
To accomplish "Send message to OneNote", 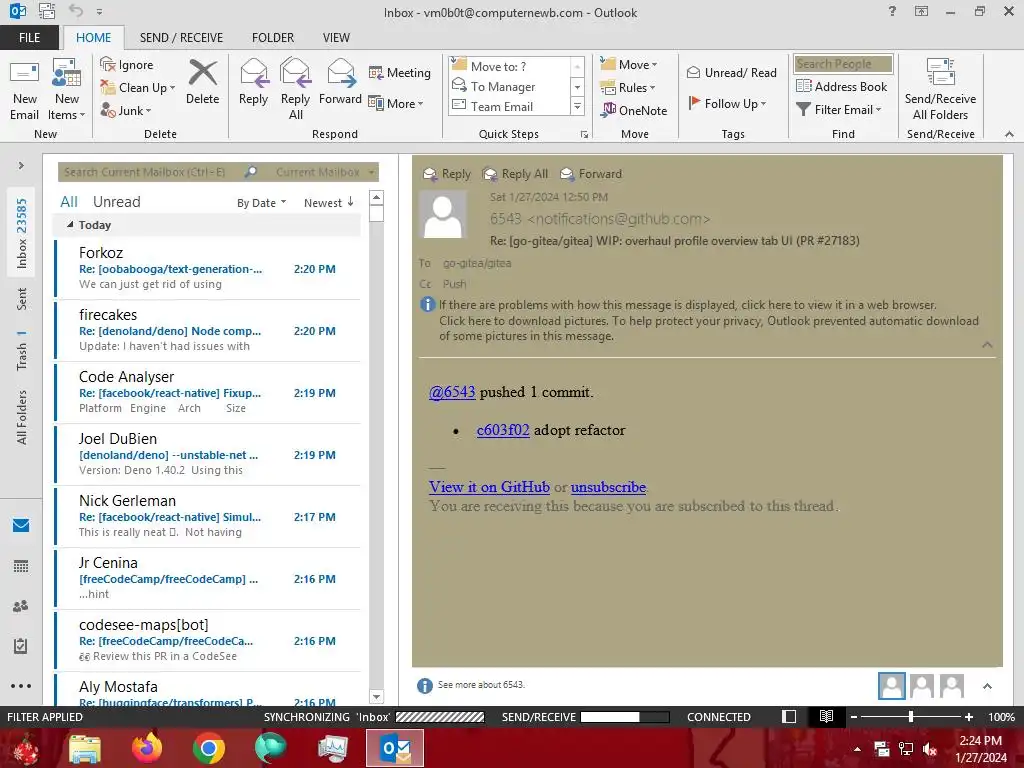I will 634,110.
